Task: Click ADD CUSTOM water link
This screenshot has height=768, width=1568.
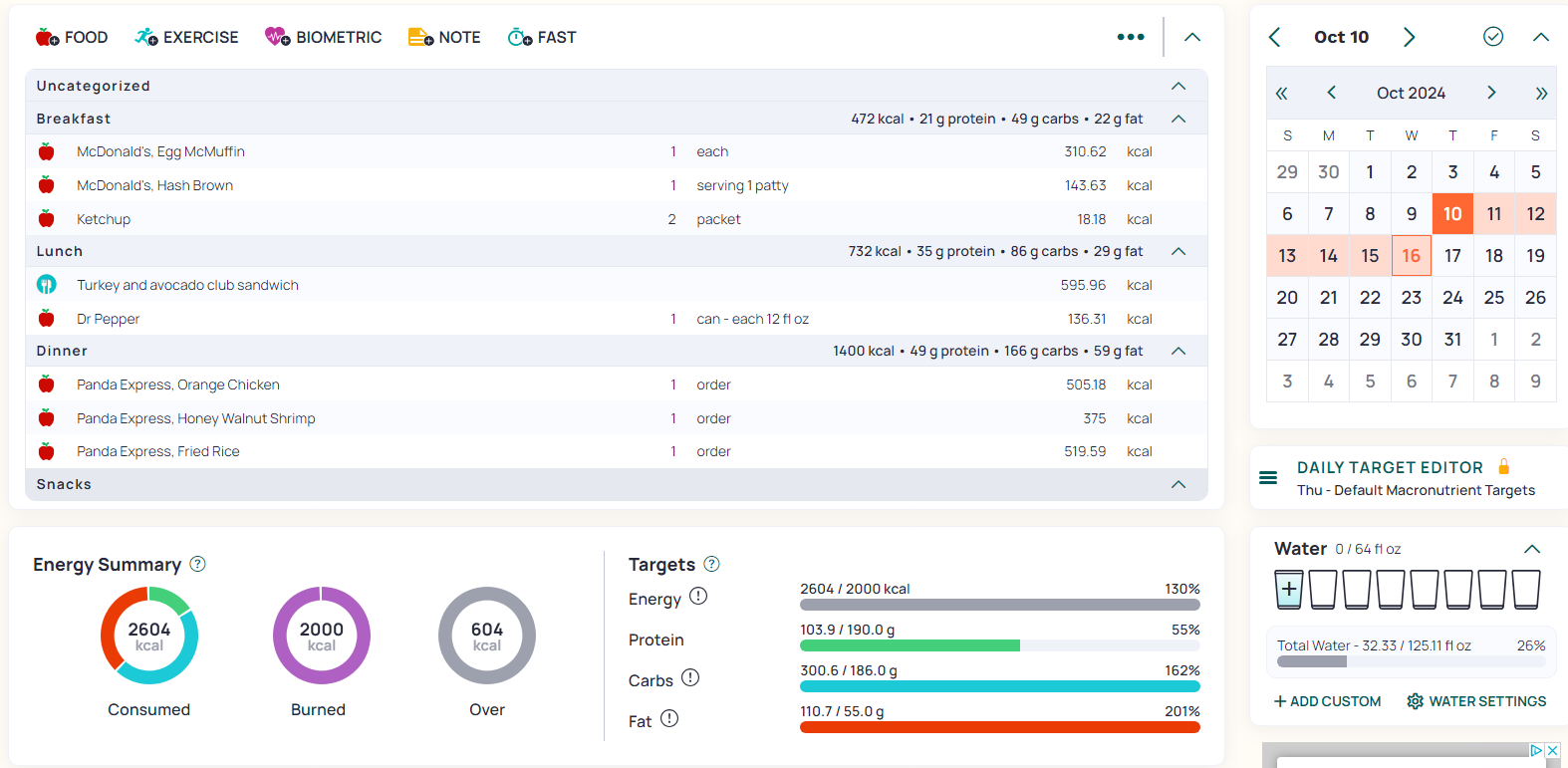Action: [x=1328, y=701]
